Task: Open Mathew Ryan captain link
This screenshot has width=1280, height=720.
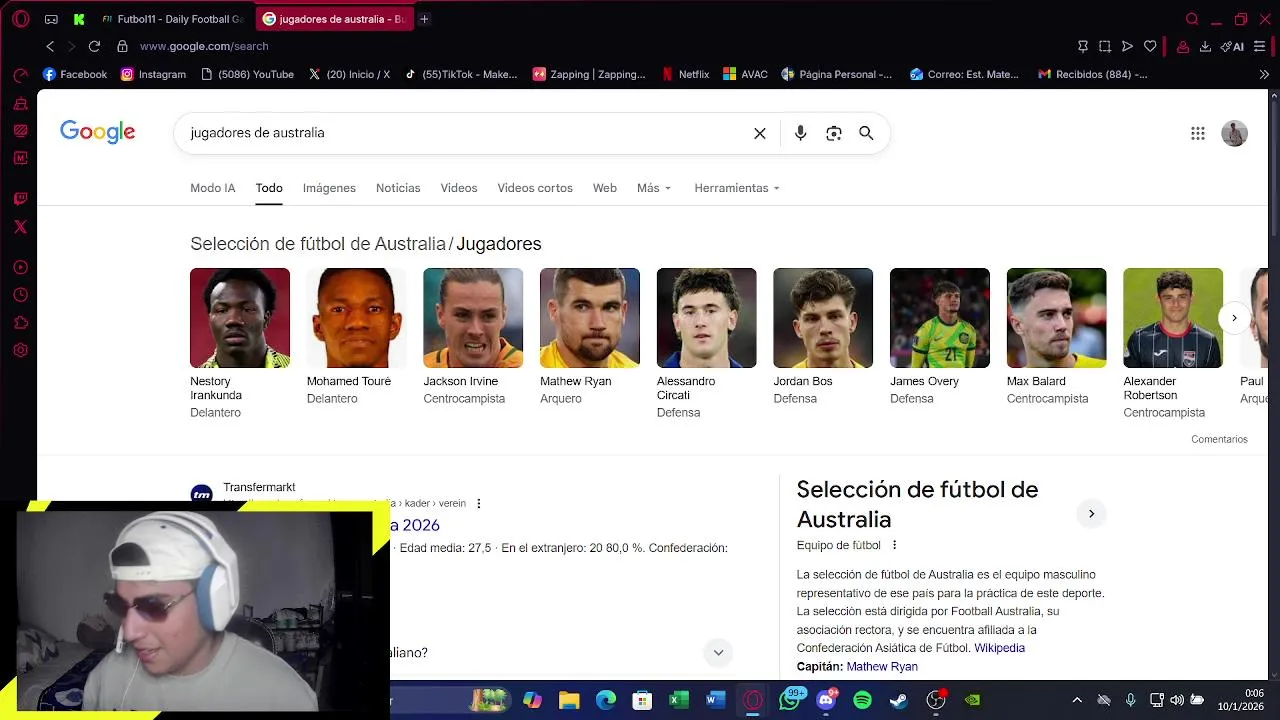Action: (x=882, y=667)
